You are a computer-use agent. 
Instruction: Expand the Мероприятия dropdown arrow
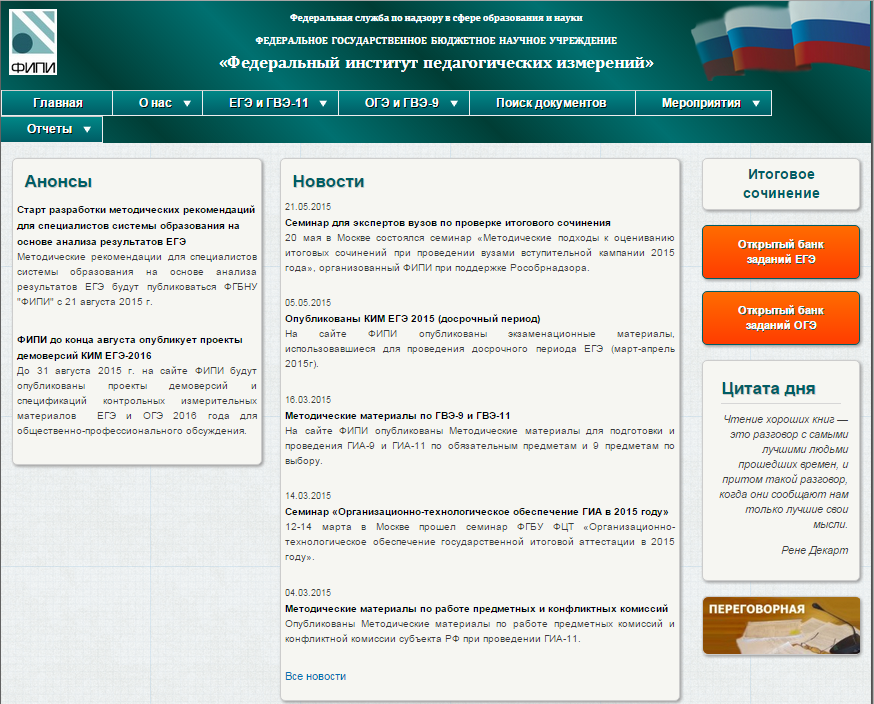(x=756, y=103)
